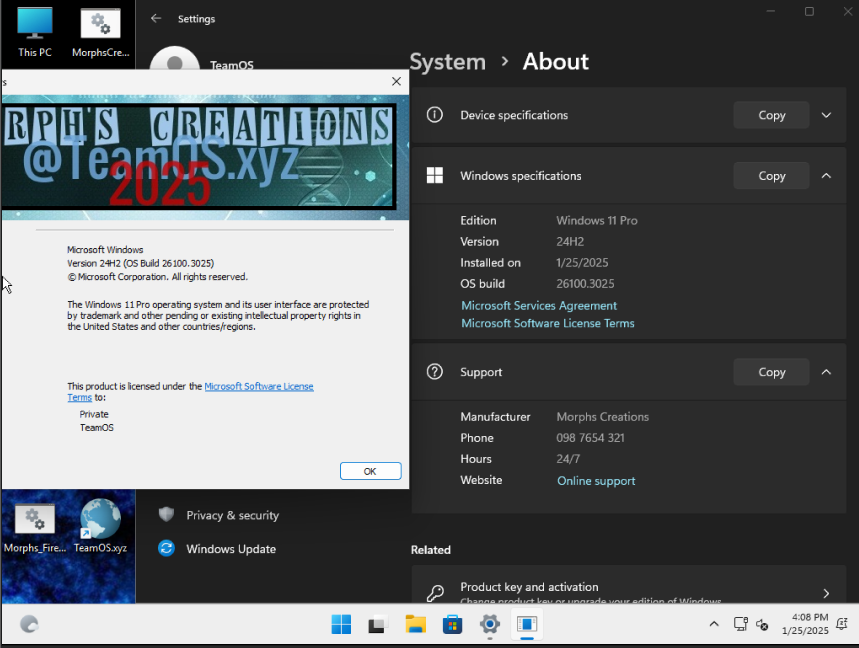859x648 pixels.
Task: Click the TeamOS licensee name in winver dialog
Action: coord(97,428)
